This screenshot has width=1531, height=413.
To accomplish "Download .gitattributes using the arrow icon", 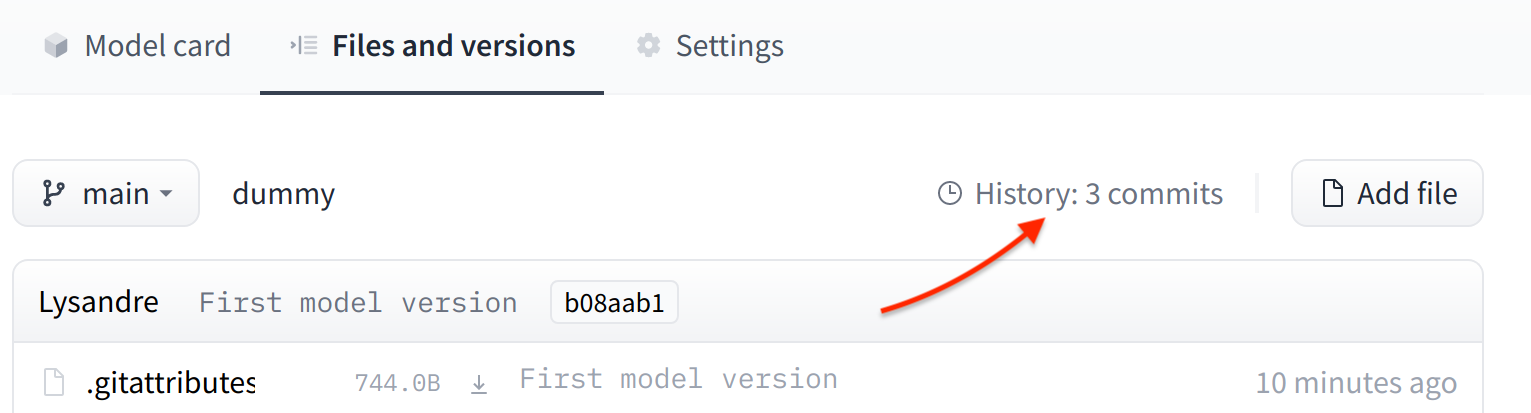I will 480,383.
